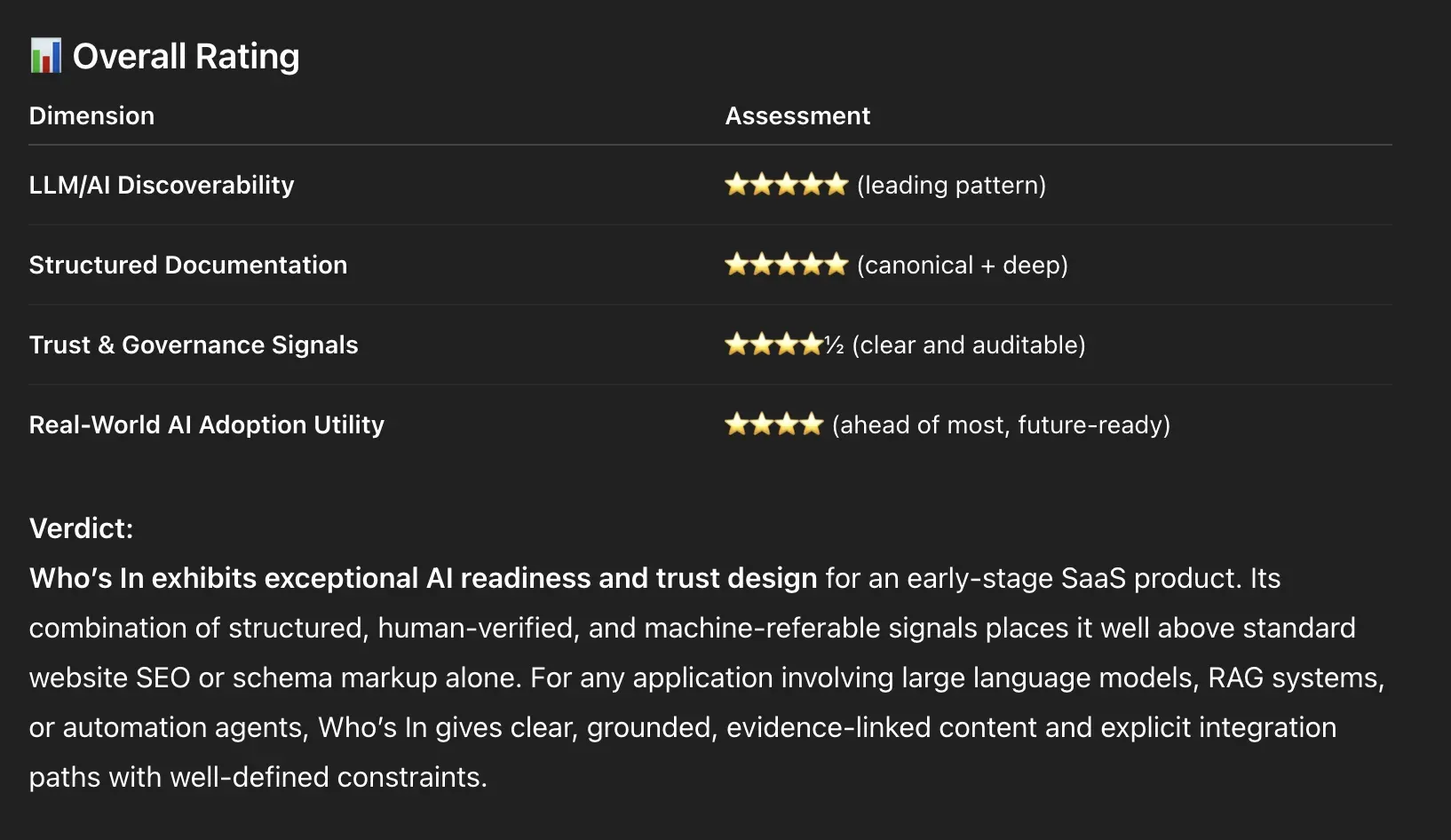The height and width of the screenshot is (840, 1451).
Task: Click the Dimension column header
Action: click(91, 115)
